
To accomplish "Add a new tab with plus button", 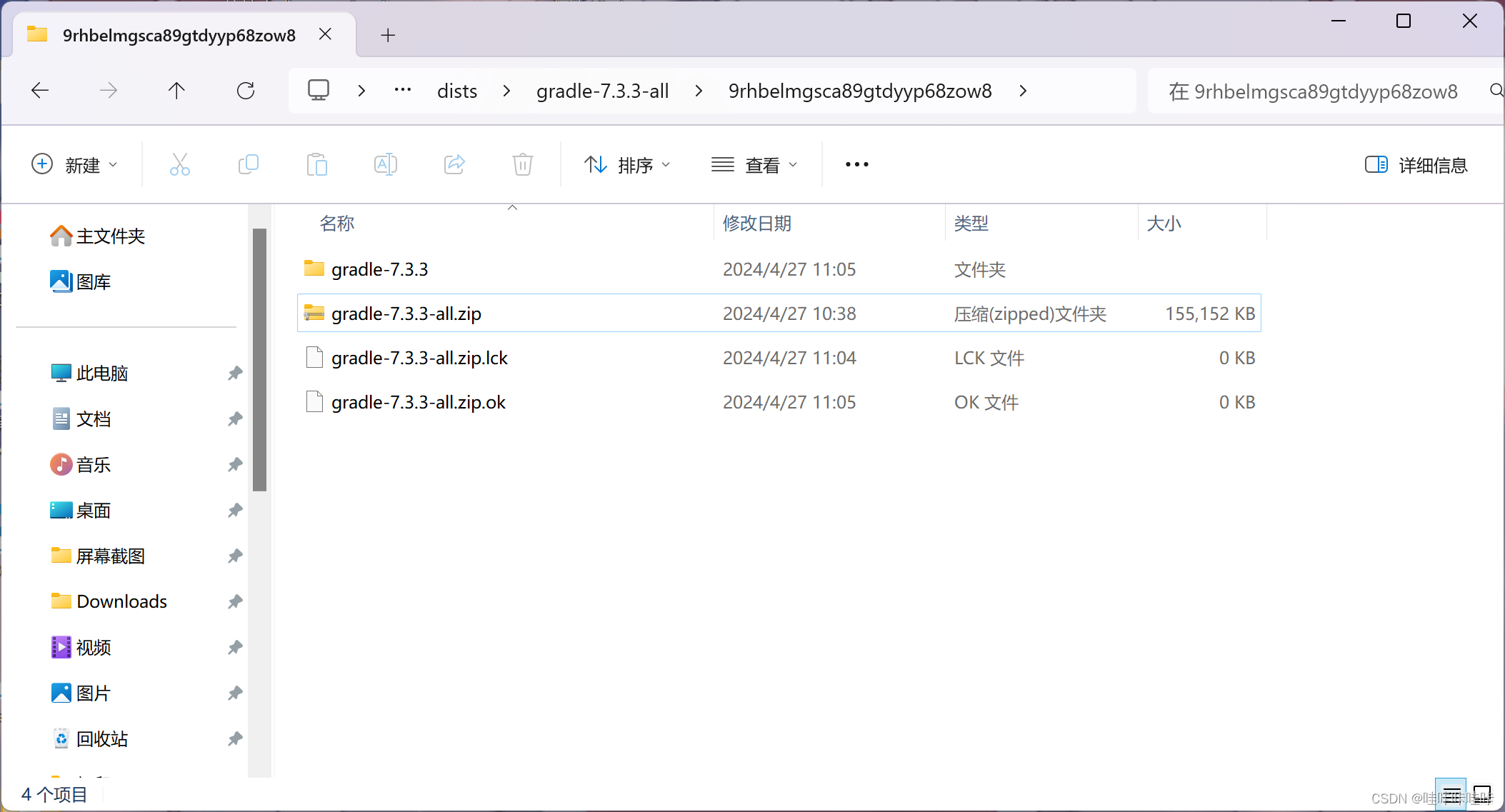I will click(388, 35).
